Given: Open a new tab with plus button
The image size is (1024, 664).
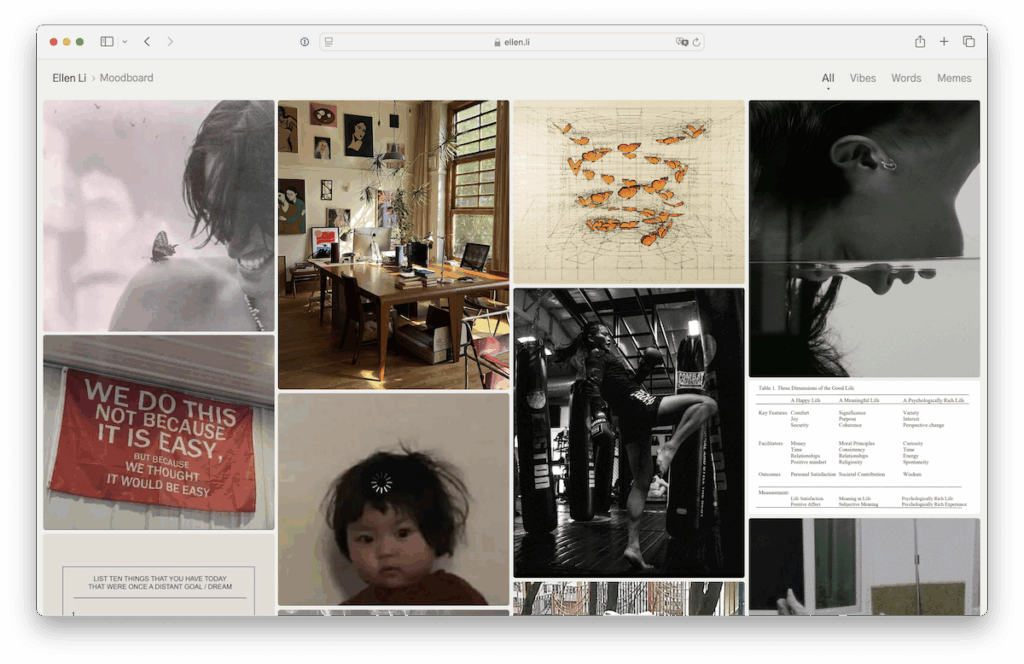Looking at the screenshot, I should coord(944,42).
